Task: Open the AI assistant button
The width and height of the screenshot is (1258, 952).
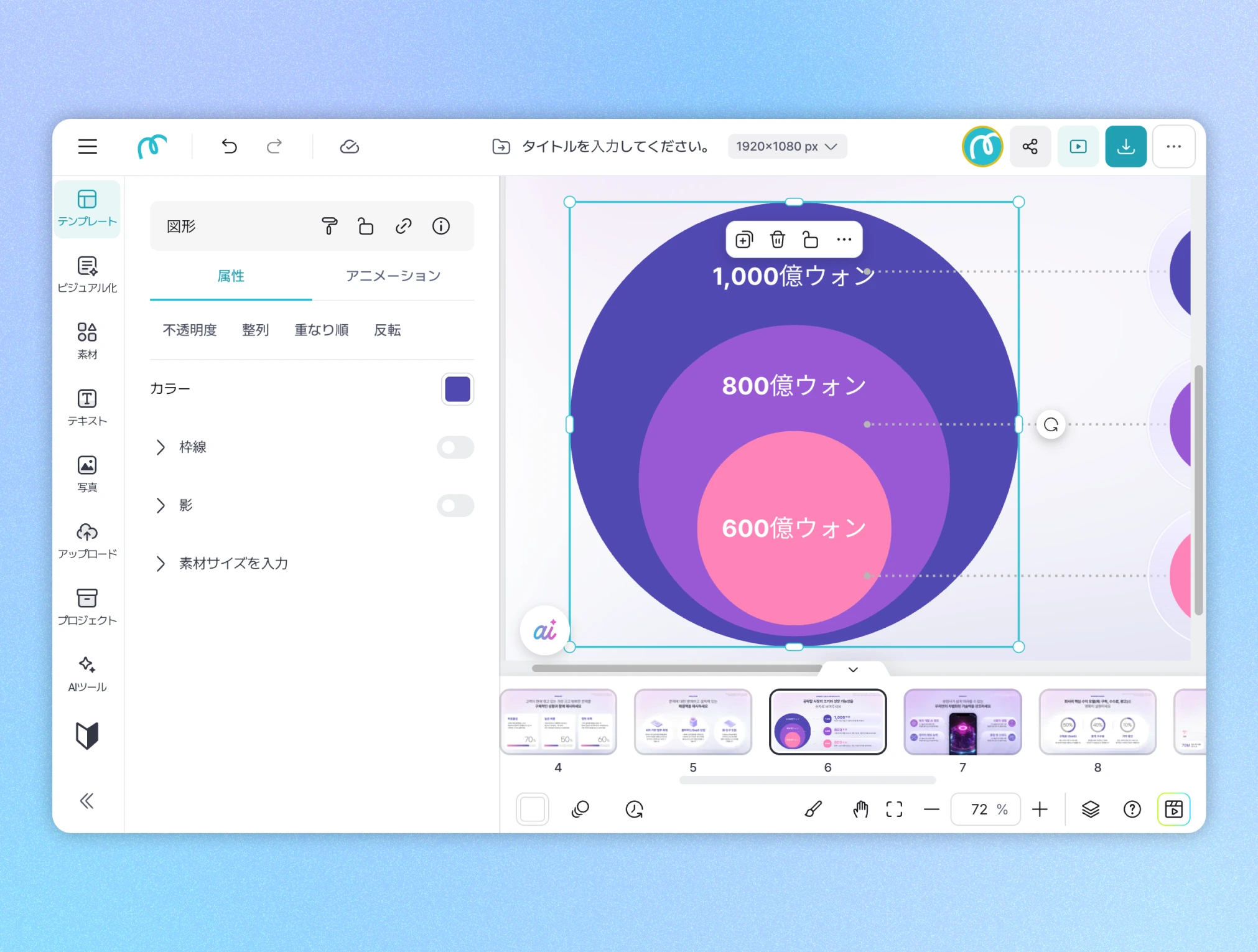Action: [x=545, y=630]
